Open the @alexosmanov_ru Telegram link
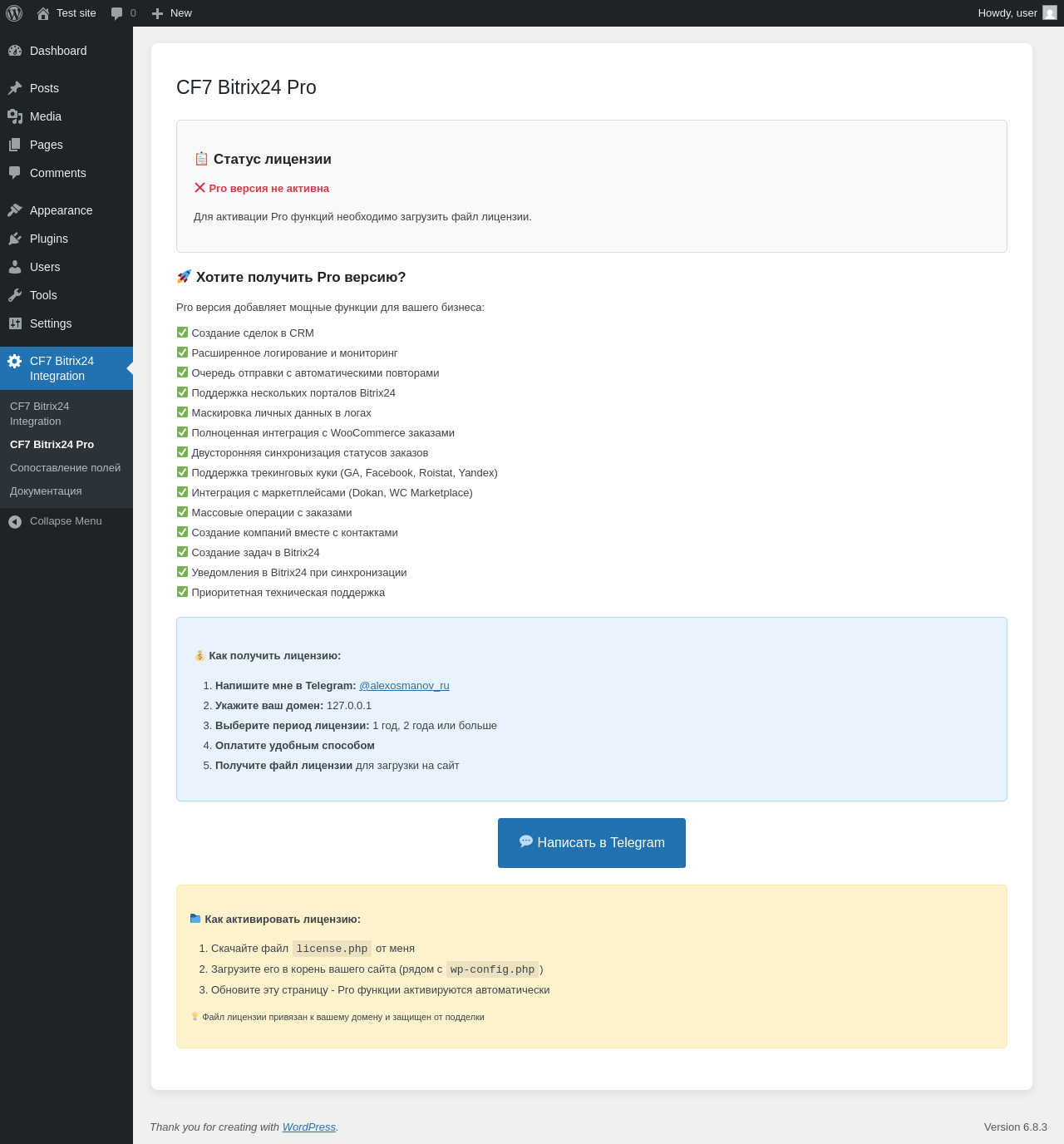The width and height of the screenshot is (1064, 1144). click(x=404, y=686)
